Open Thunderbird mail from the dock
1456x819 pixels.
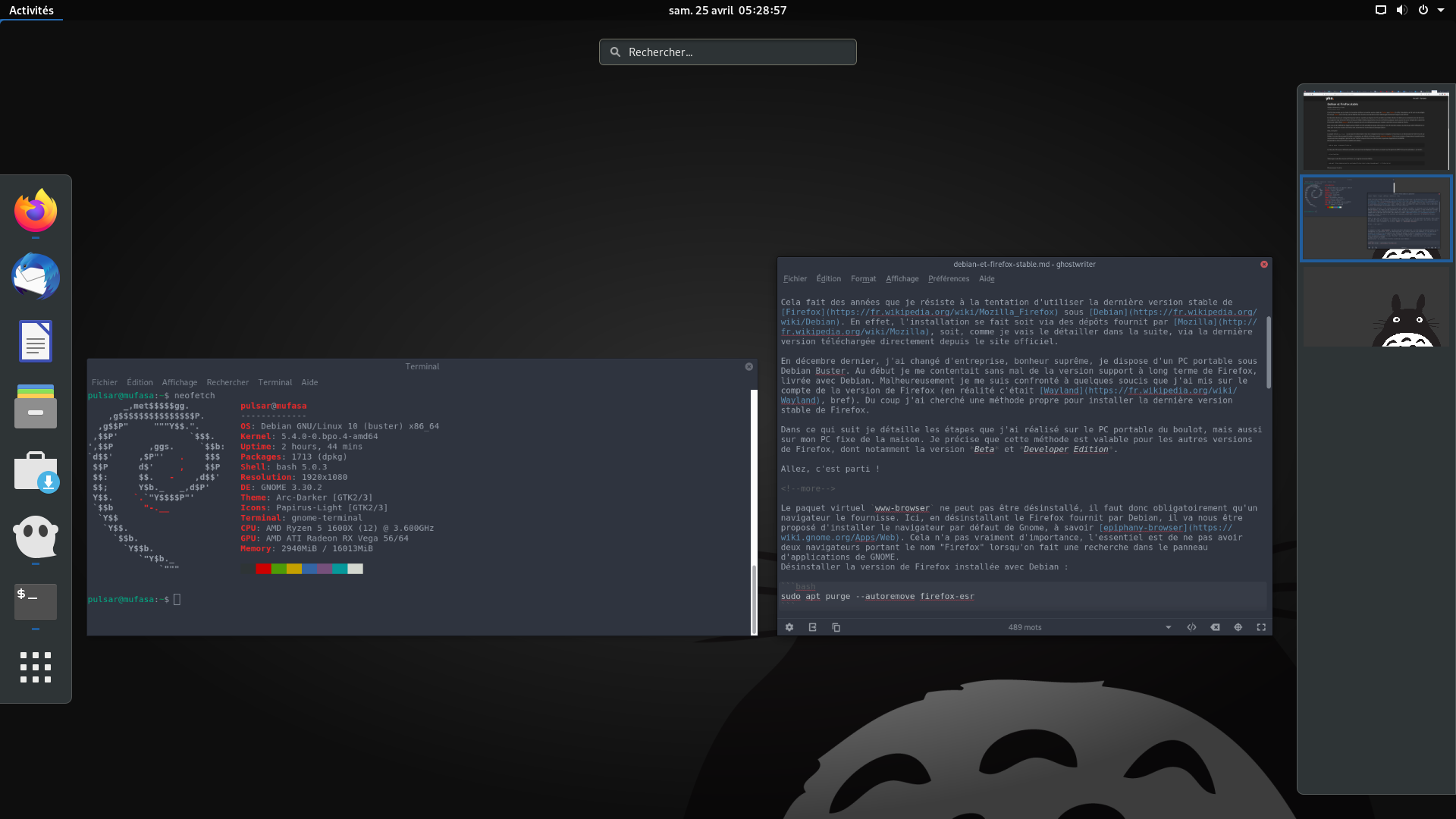(36, 276)
